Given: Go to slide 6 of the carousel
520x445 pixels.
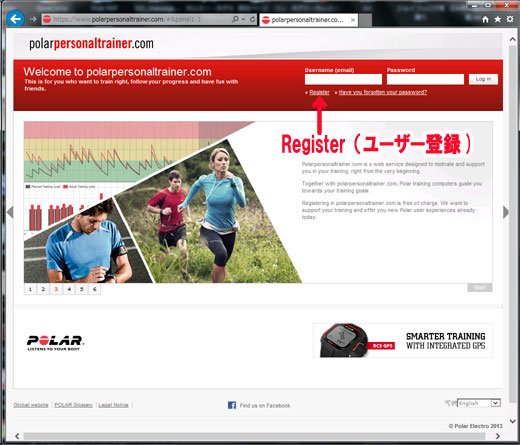Looking at the screenshot, I should pyautogui.click(x=95, y=289).
